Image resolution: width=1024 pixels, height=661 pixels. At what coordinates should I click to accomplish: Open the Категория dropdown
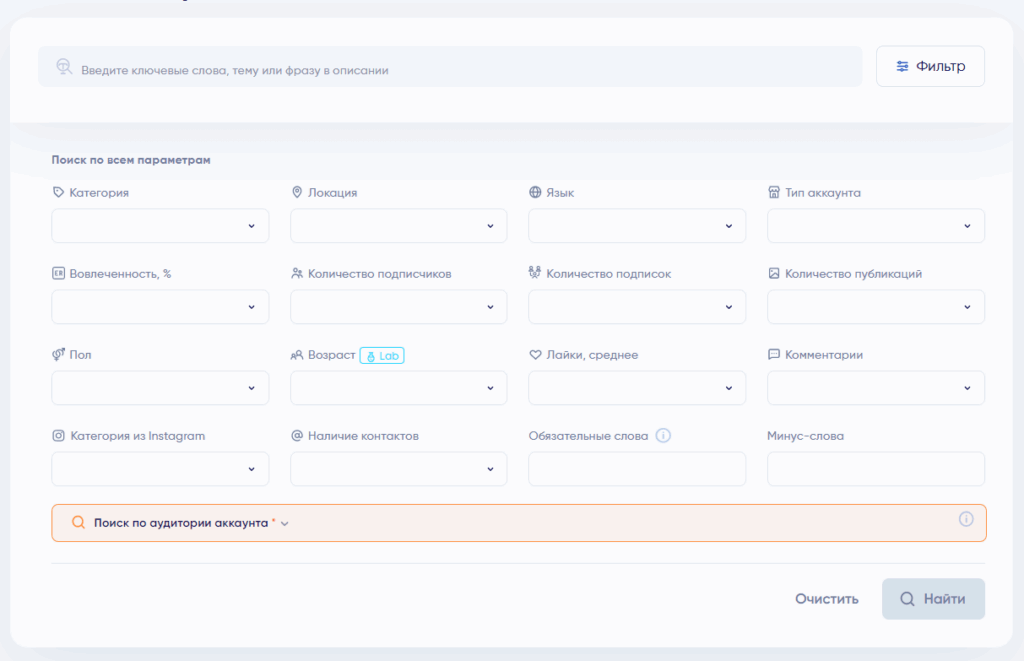(160, 226)
